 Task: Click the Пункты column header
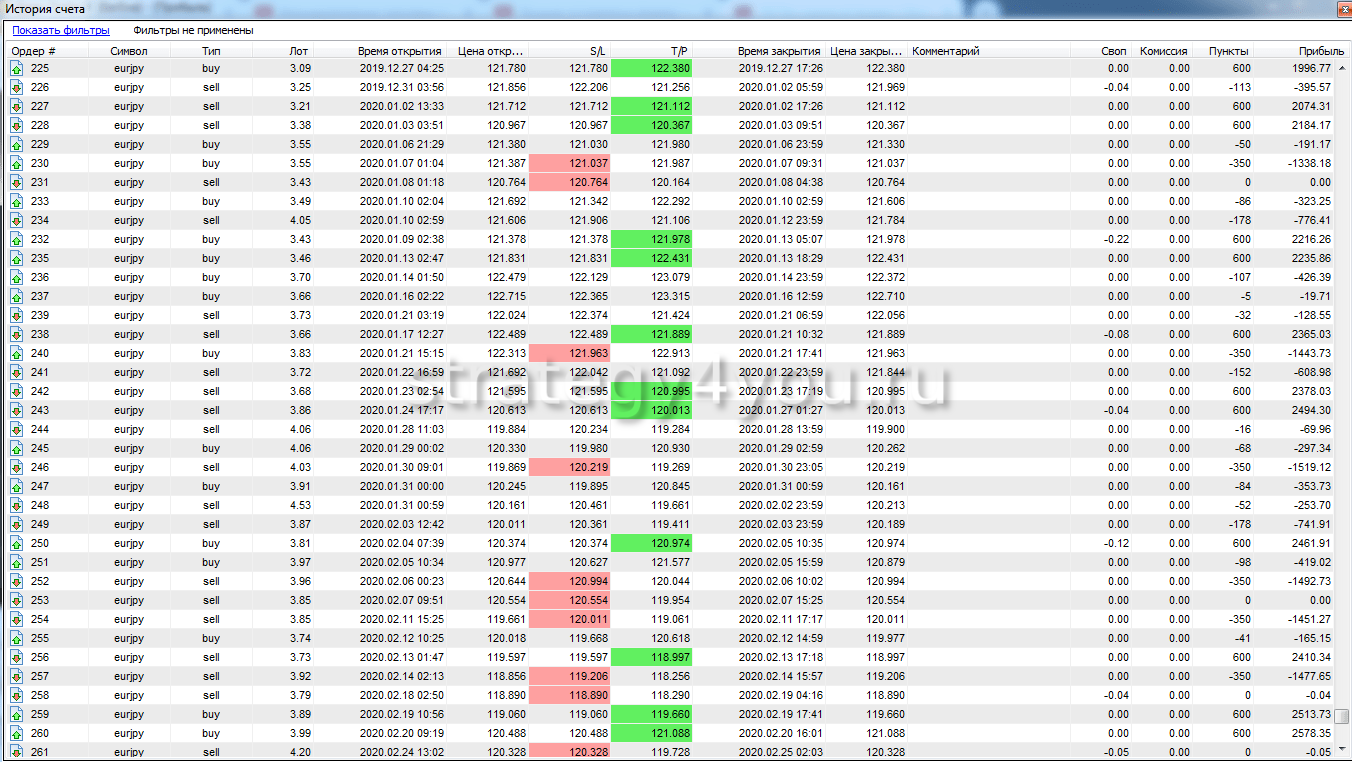coord(1227,50)
